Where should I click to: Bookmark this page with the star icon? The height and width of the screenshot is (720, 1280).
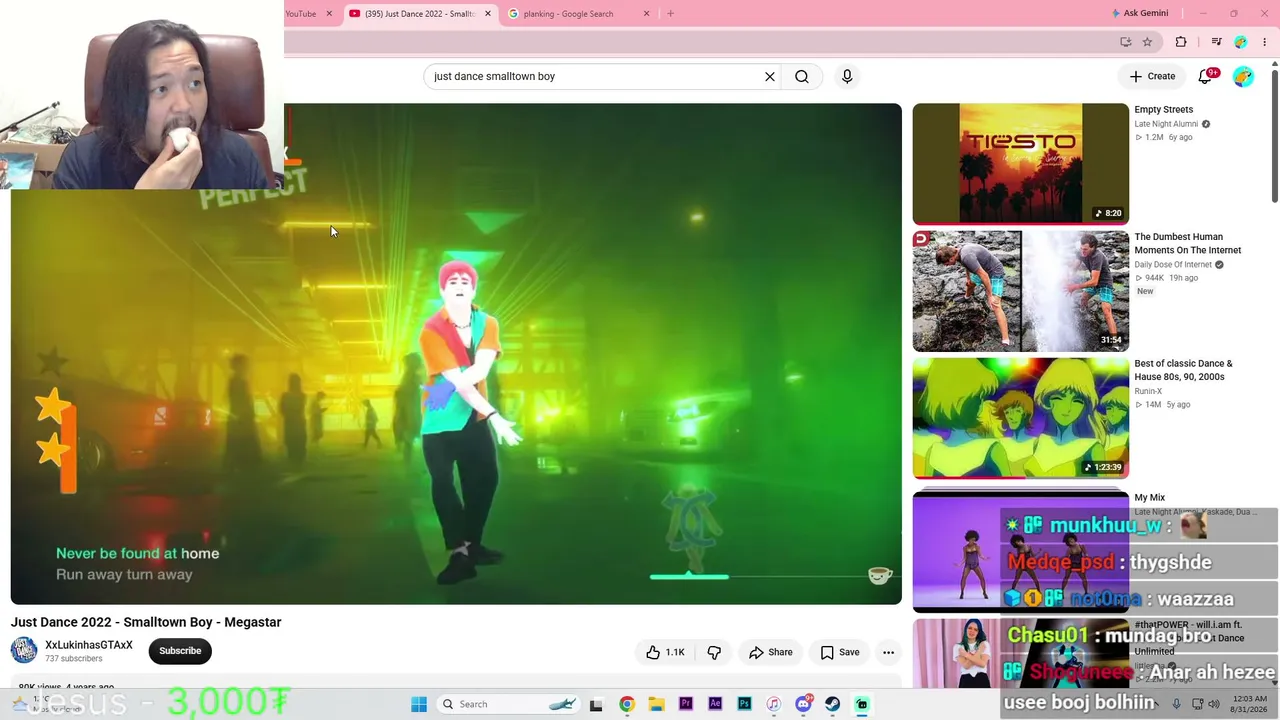click(x=1147, y=42)
